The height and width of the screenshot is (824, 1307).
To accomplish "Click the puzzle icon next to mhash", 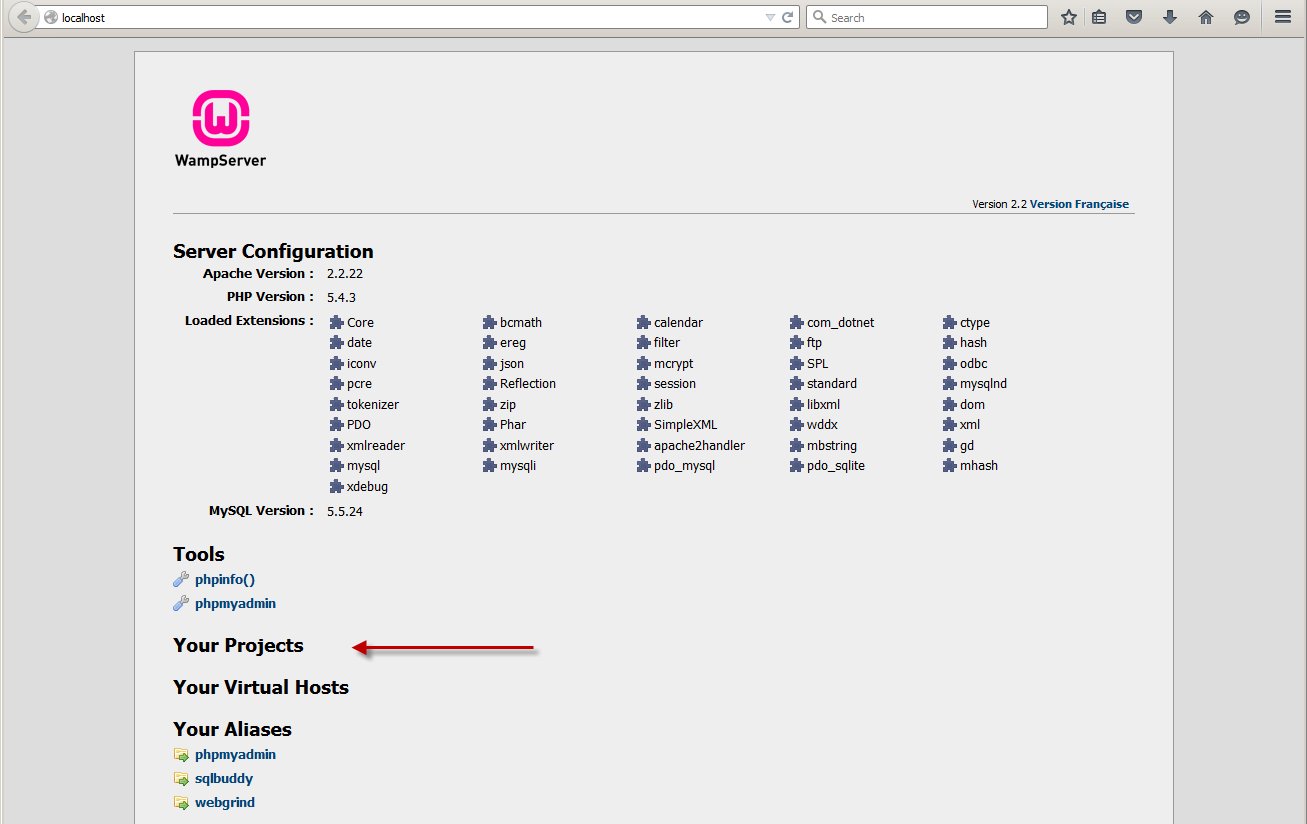I will (x=950, y=465).
